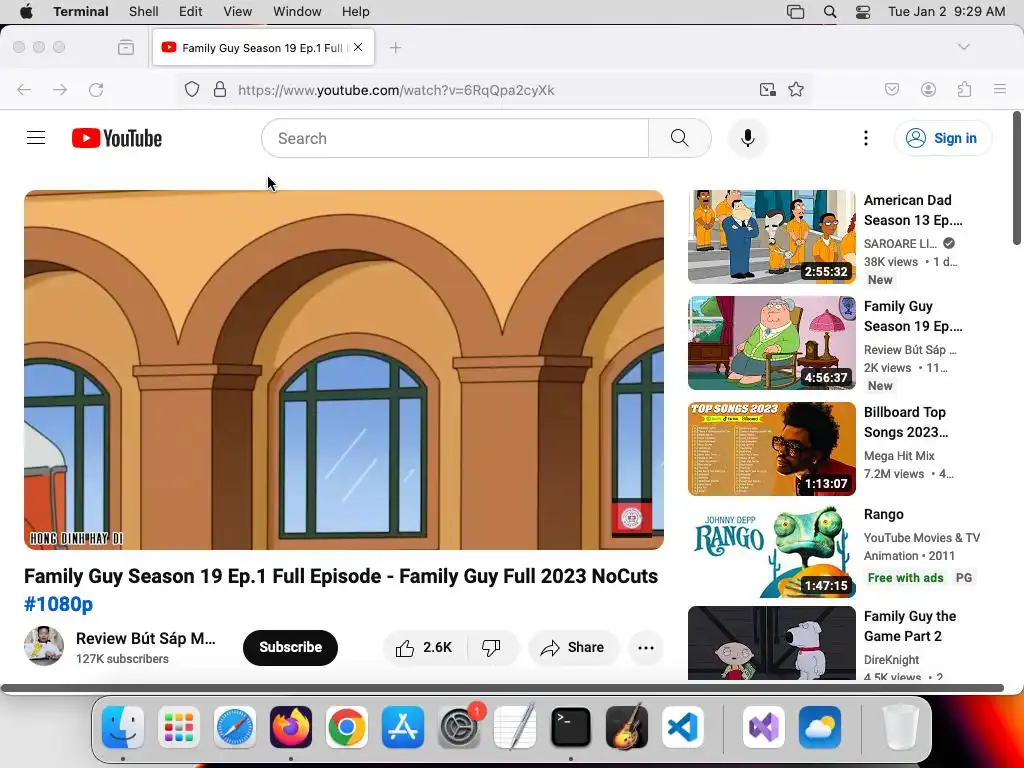This screenshot has width=1024, height=768.
Task: Open the Window menu
Action: (297, 12)
